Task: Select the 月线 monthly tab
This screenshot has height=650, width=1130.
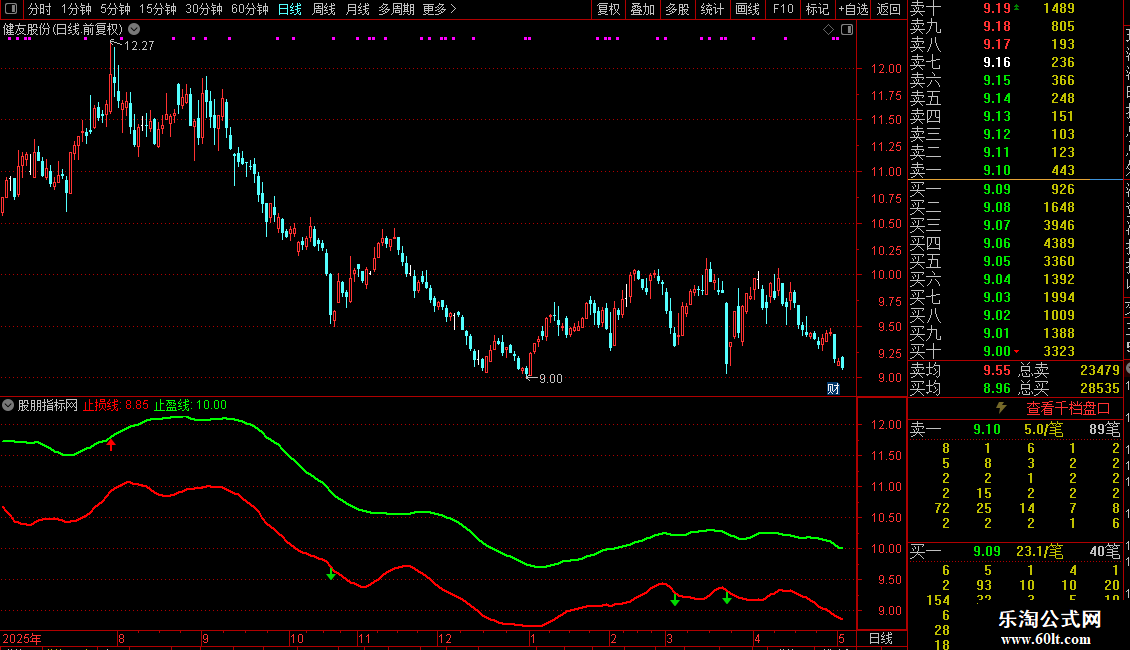Action: click(x=357, y=9)
